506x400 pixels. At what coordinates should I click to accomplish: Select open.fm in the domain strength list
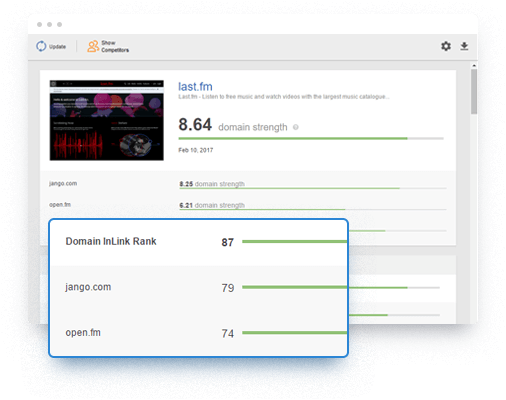click(60, 205)
